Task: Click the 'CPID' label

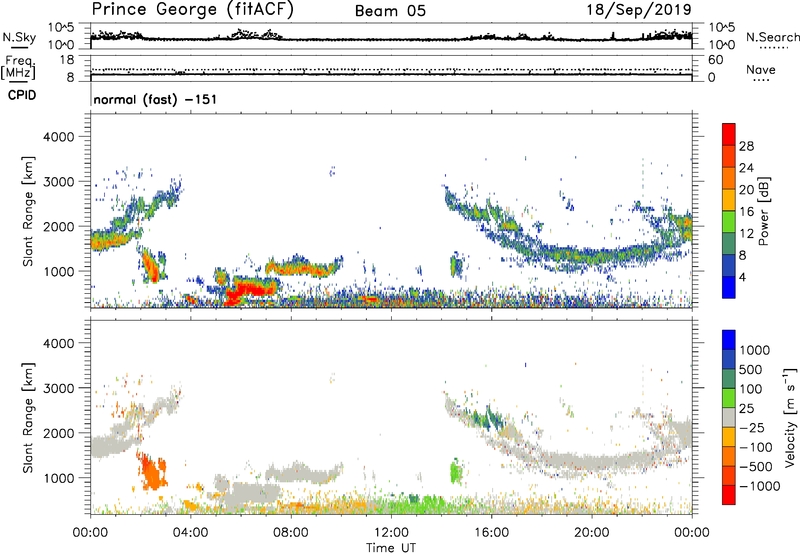Action: (22, 95)
